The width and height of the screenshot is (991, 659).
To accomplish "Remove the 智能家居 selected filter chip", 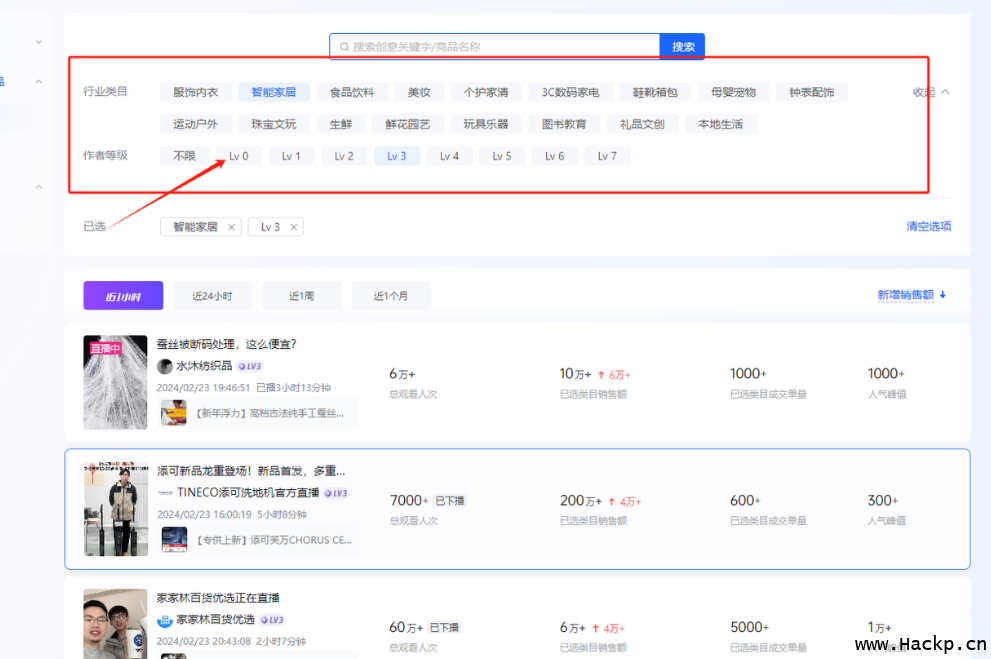I will pos(232,227).
